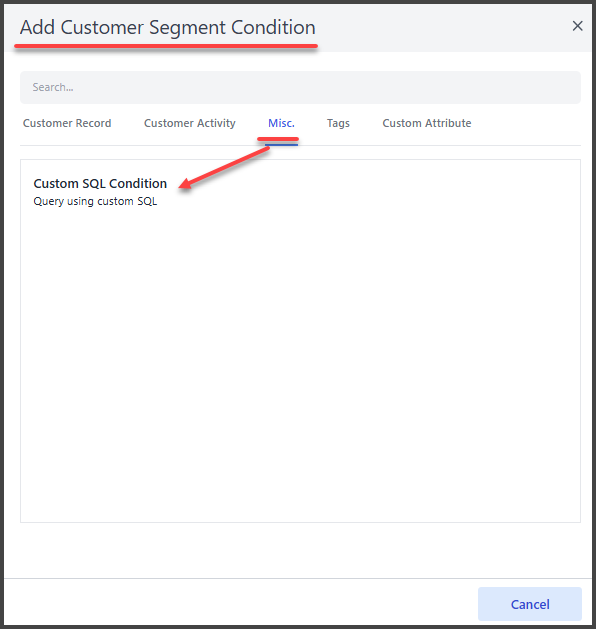Click the empty area of the condition list panel
Viewport: 596px width, 629px height.
(x=300, y=361)
